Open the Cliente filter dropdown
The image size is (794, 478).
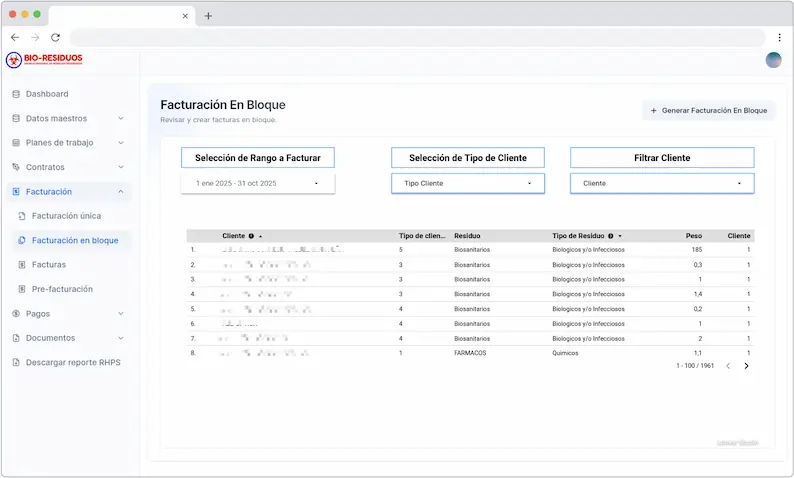tap(661, 184)
